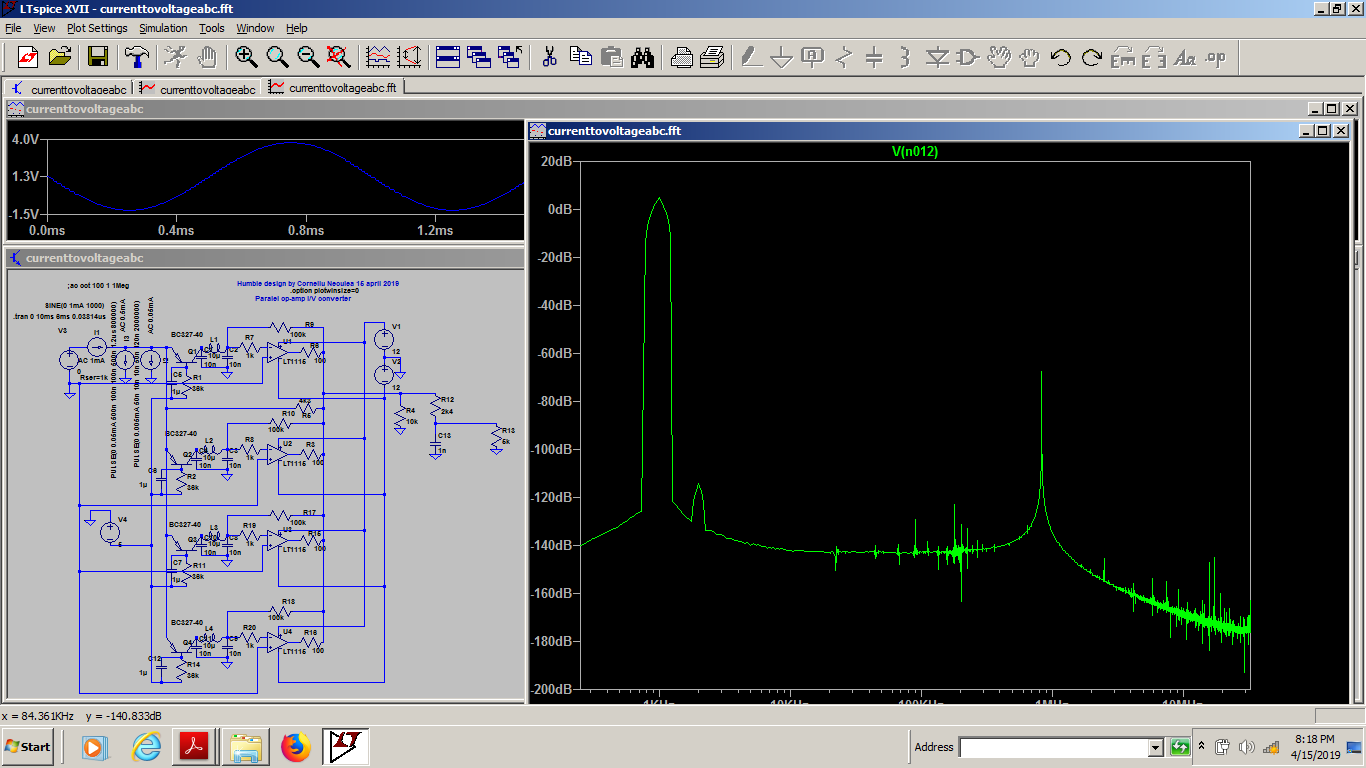Show the clock 8:18 PM in tray

[1314, 739]
